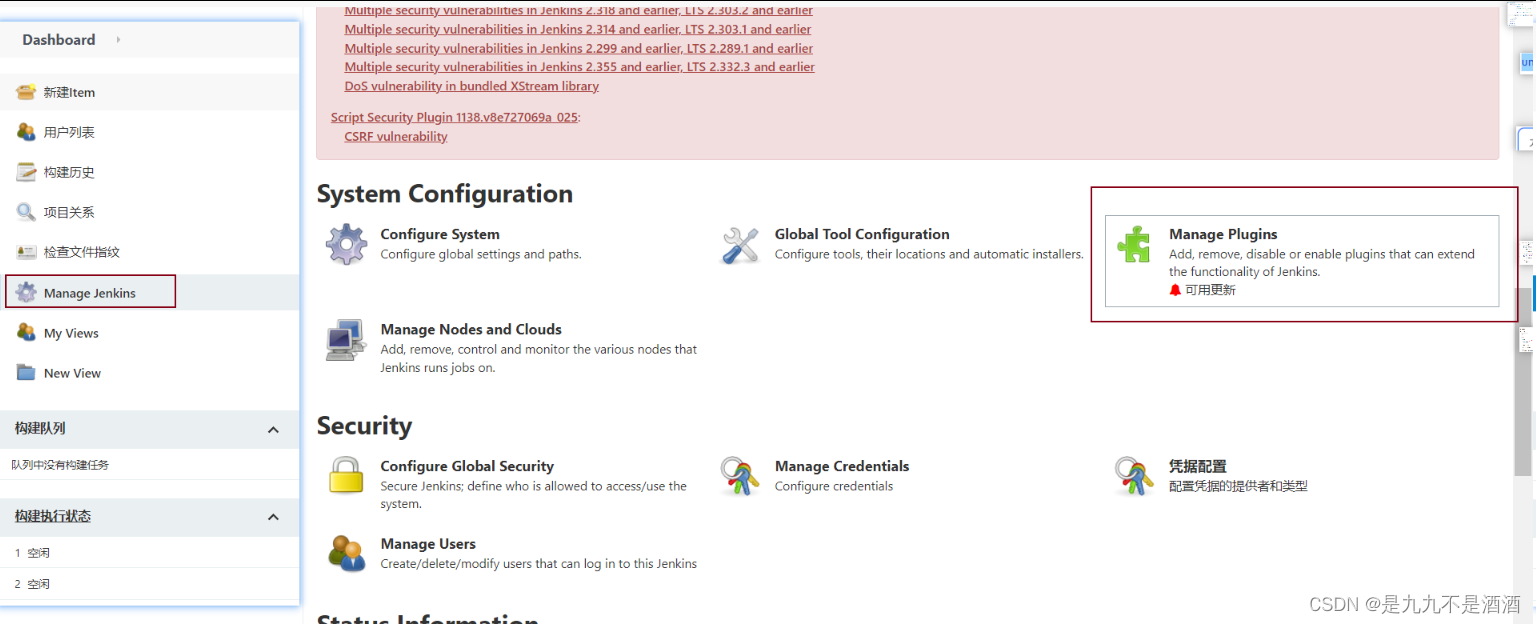The width and height of the screenshot is (1536, 624).
Task: Open the Global Tool Configuration wrench icon
Action: click(x=741, y=245)
